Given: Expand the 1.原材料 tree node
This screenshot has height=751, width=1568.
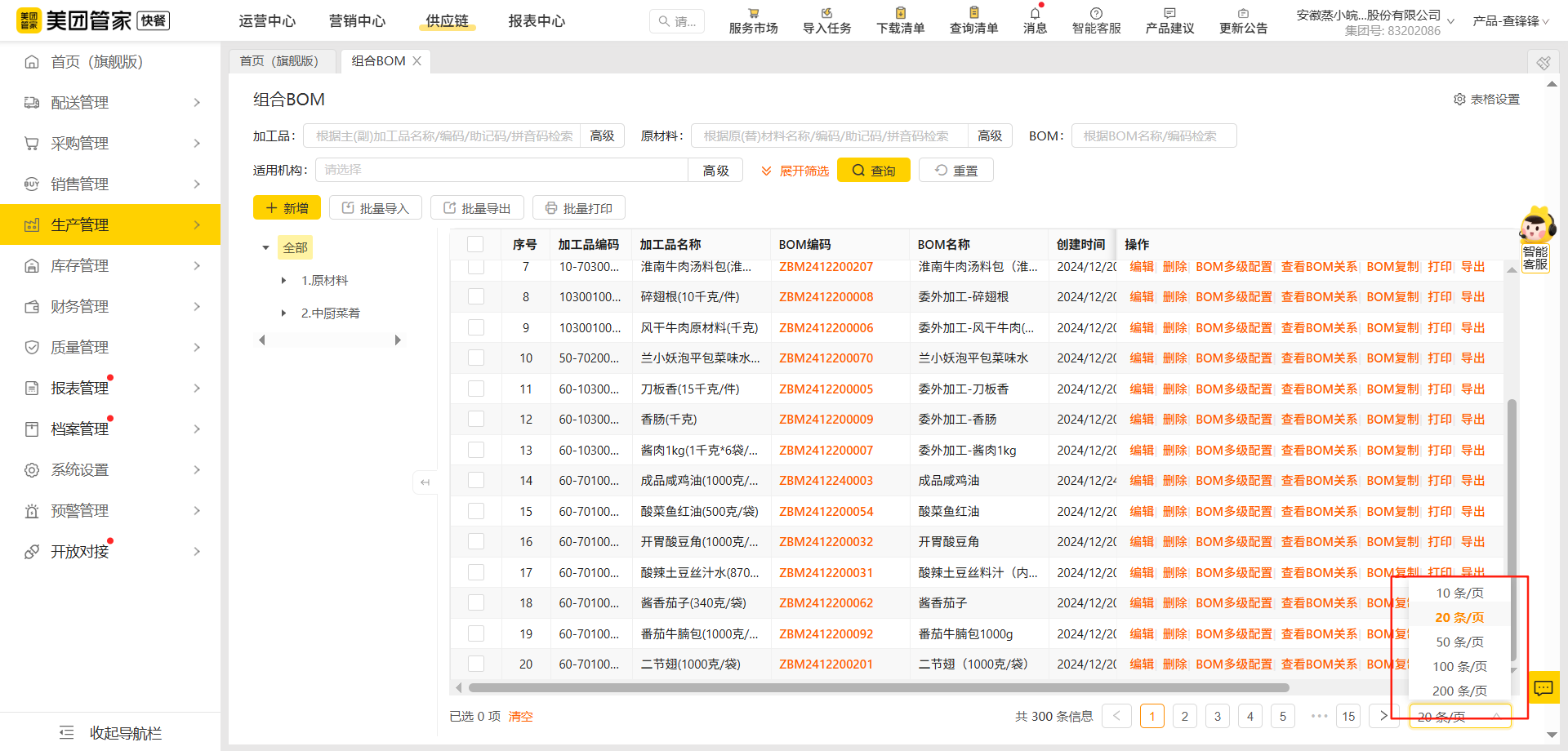Looking at the screenshot, I should (x=283, y=281).
